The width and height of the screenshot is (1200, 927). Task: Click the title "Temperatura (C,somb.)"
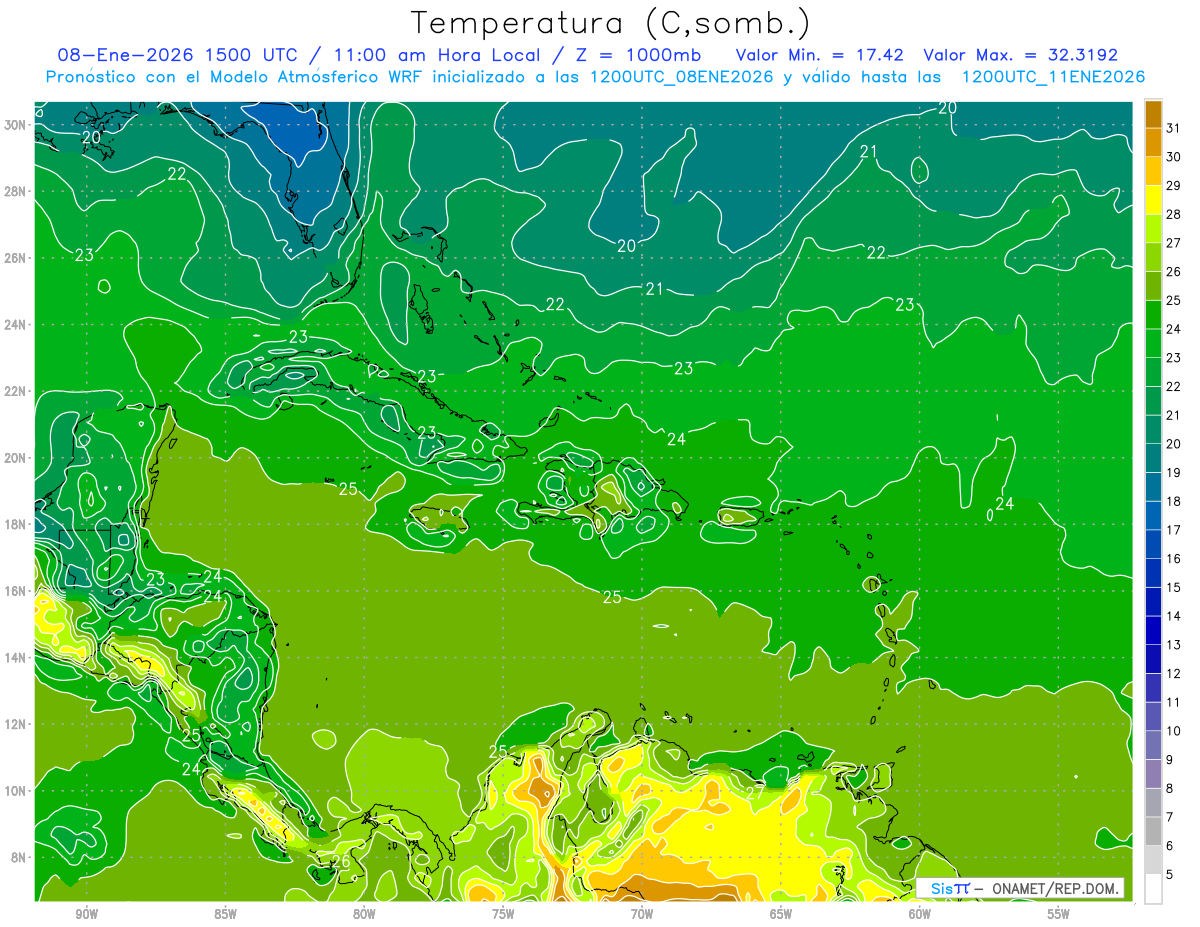(x=610, y=24)
